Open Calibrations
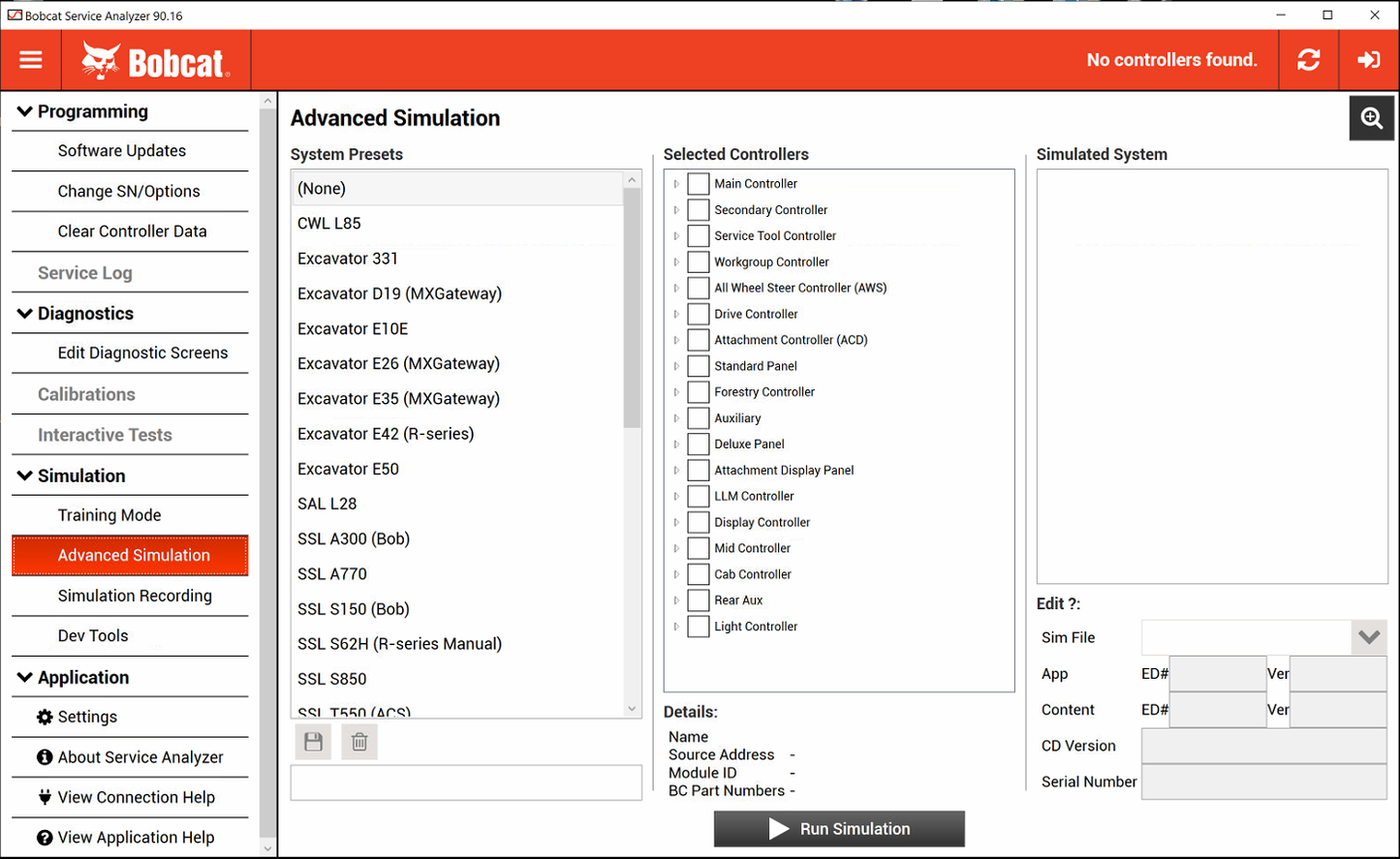This screenshot has height=859, width=1400. [130, 394]
